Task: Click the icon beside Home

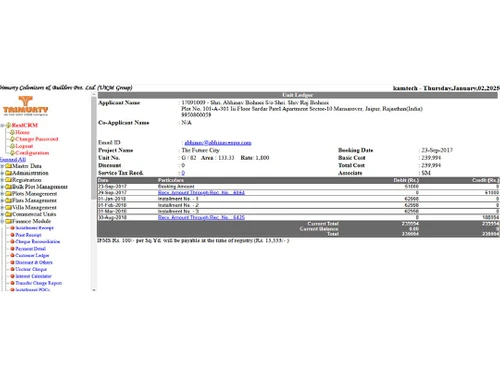Action: coord(12,132)
